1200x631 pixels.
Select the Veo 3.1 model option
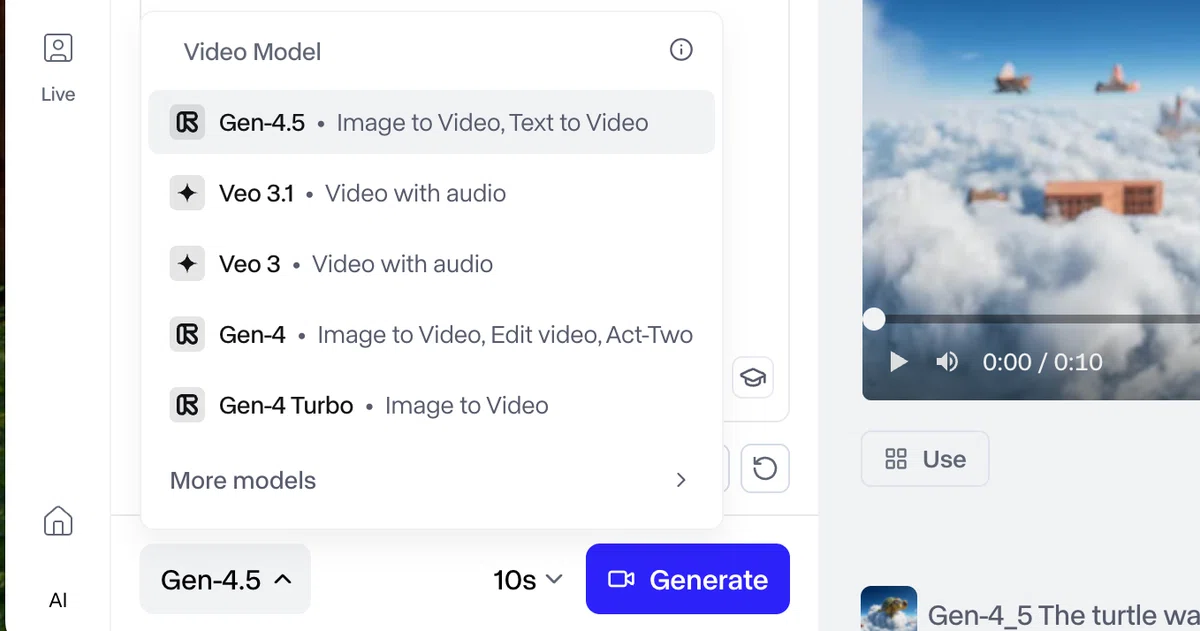(x=432, y=193)
